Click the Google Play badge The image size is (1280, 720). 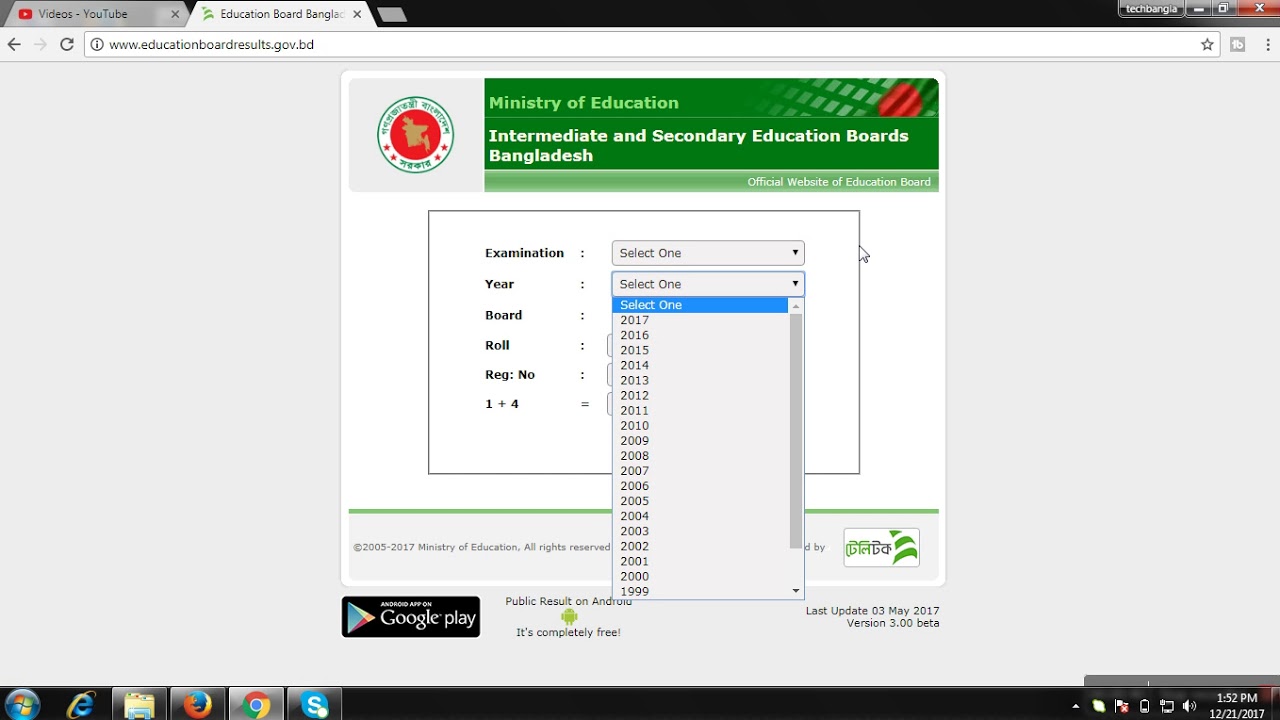tap(411, 617)
